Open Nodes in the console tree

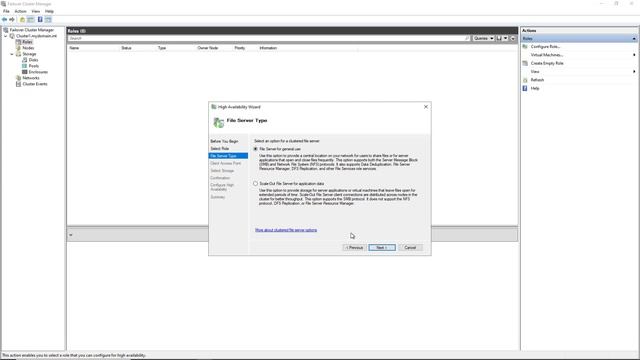click(28, 48)
